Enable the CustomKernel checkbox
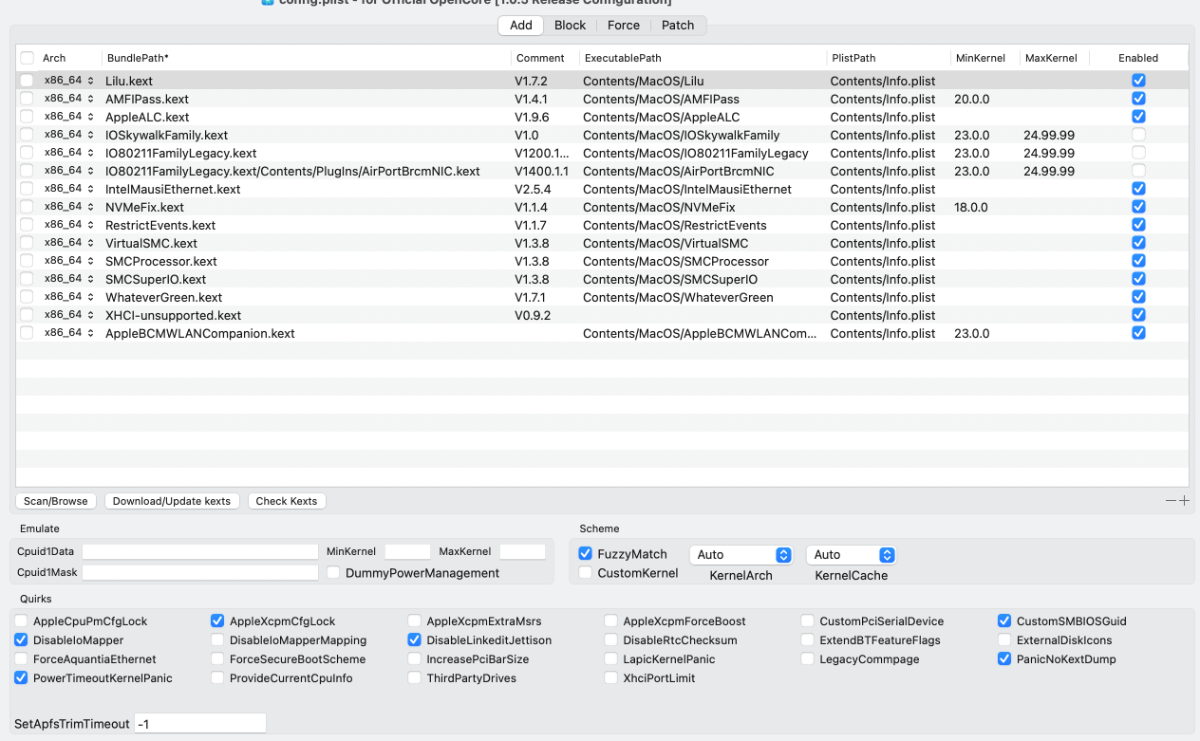The image size is (1200, 741). coord(586,573)
